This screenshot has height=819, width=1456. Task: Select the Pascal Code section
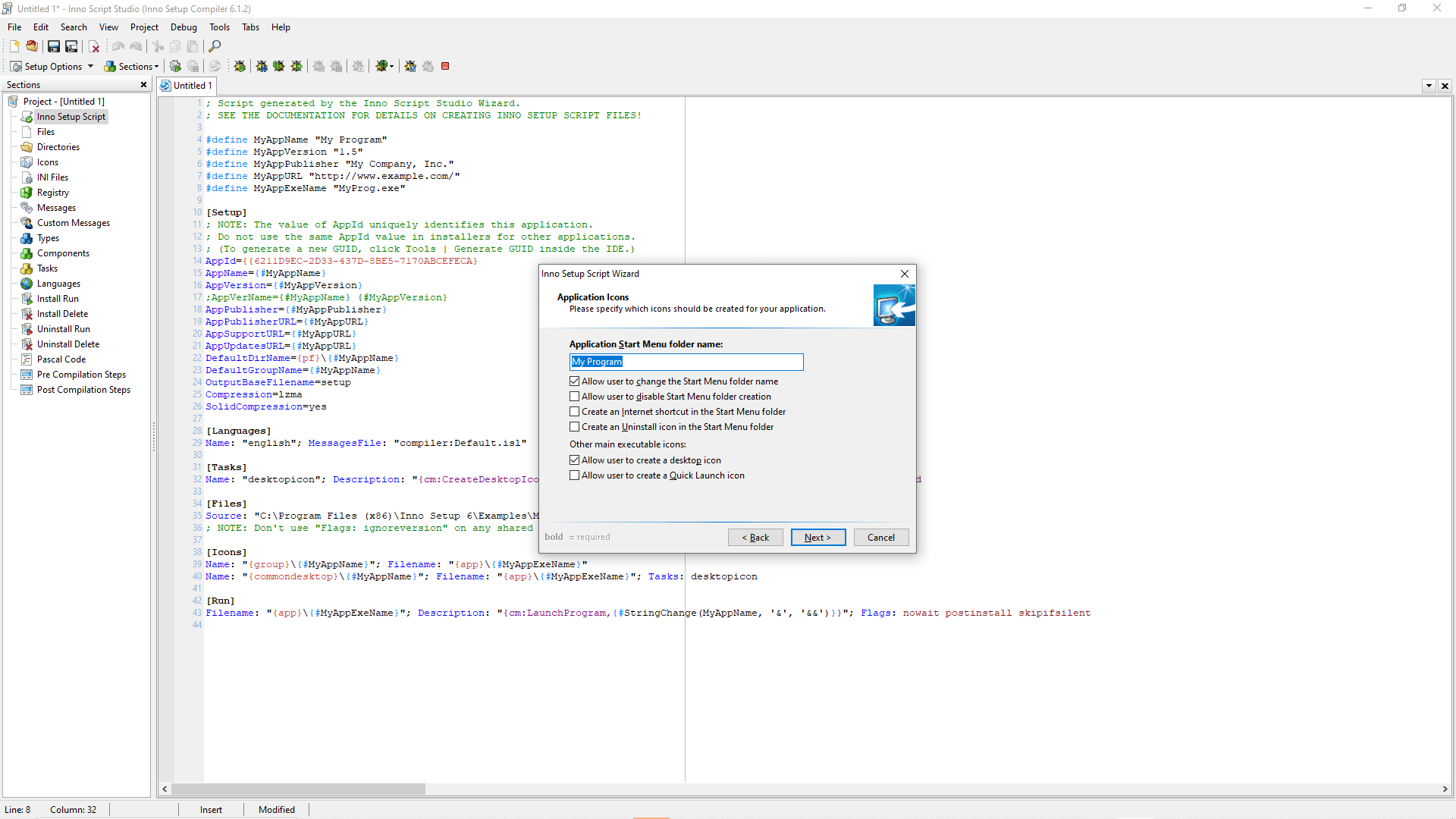click(61, 359)
